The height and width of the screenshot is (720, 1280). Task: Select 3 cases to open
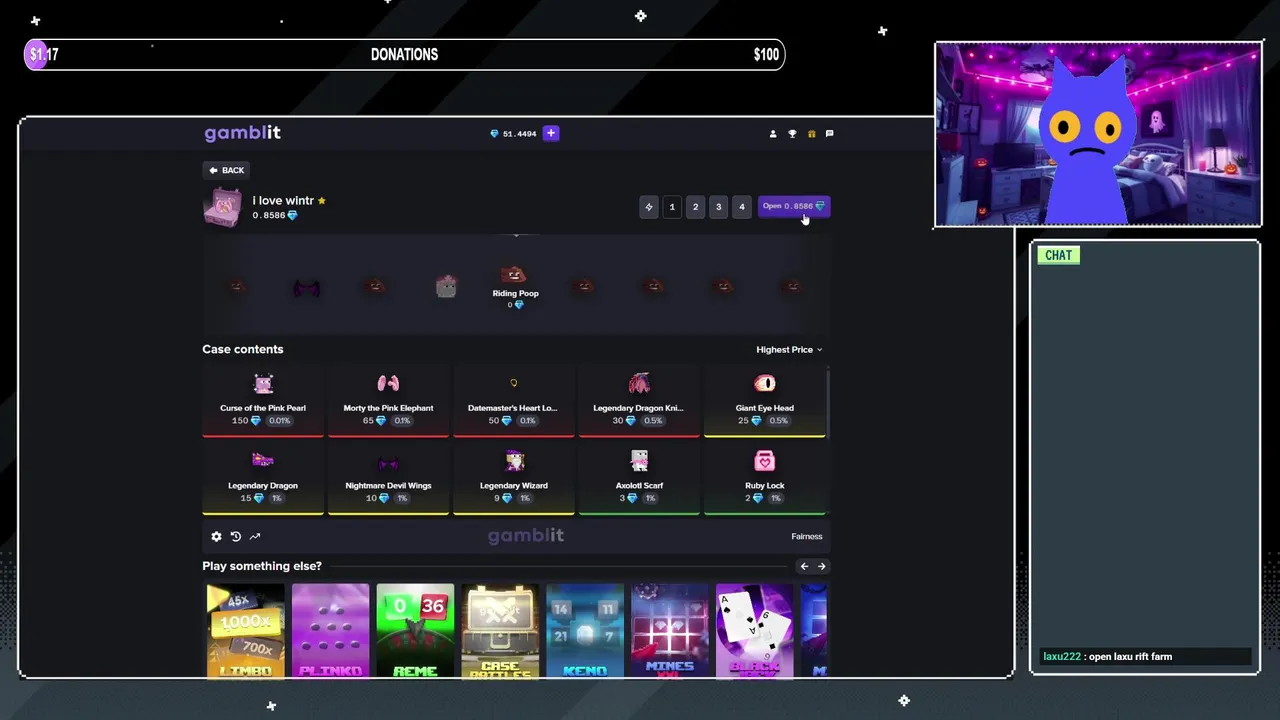point(718,207)
